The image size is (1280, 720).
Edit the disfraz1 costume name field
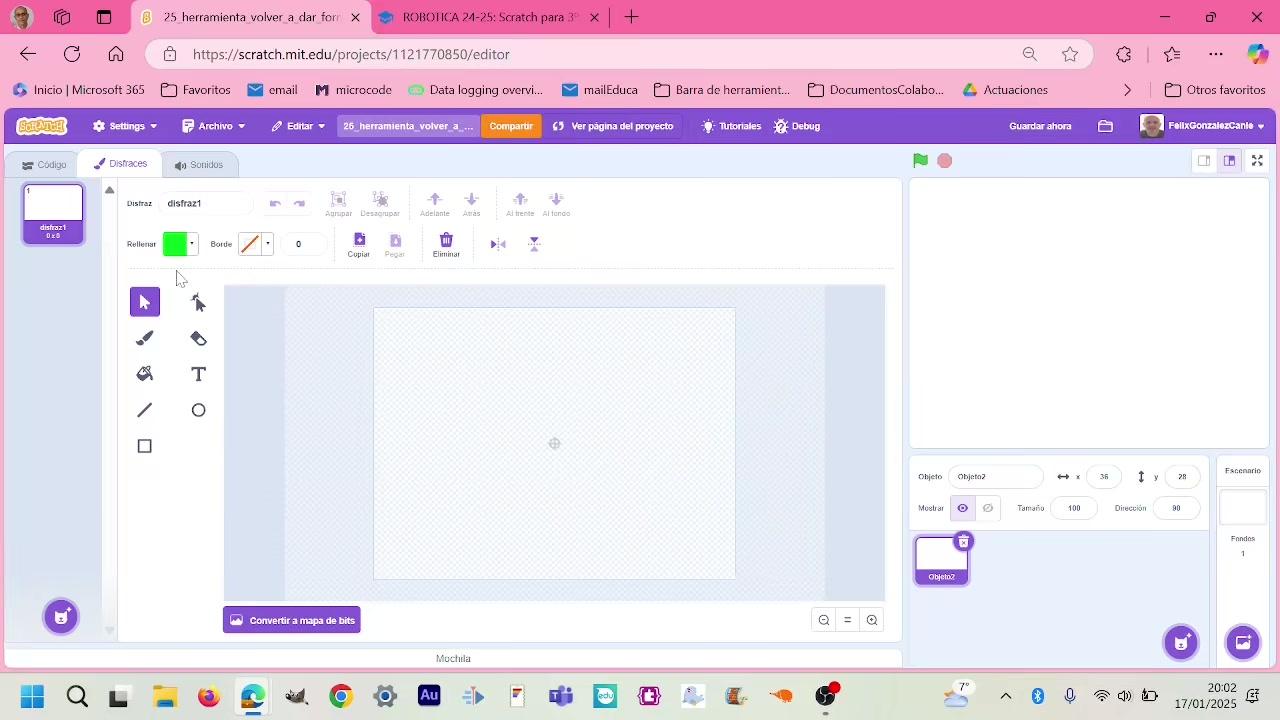coord(208,203)
